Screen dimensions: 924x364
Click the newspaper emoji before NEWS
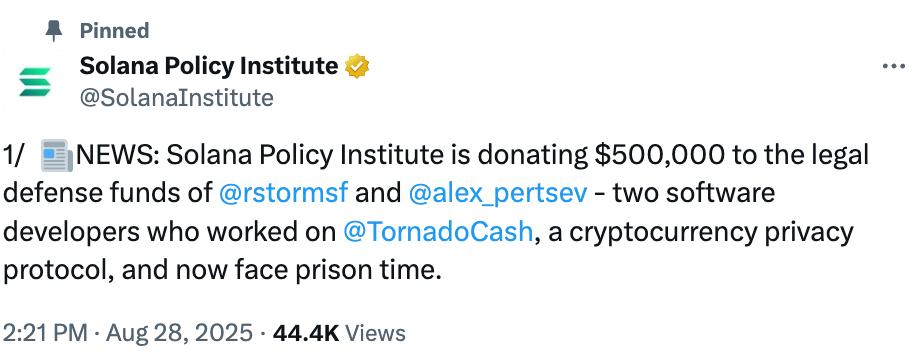[x=56, y=156]
